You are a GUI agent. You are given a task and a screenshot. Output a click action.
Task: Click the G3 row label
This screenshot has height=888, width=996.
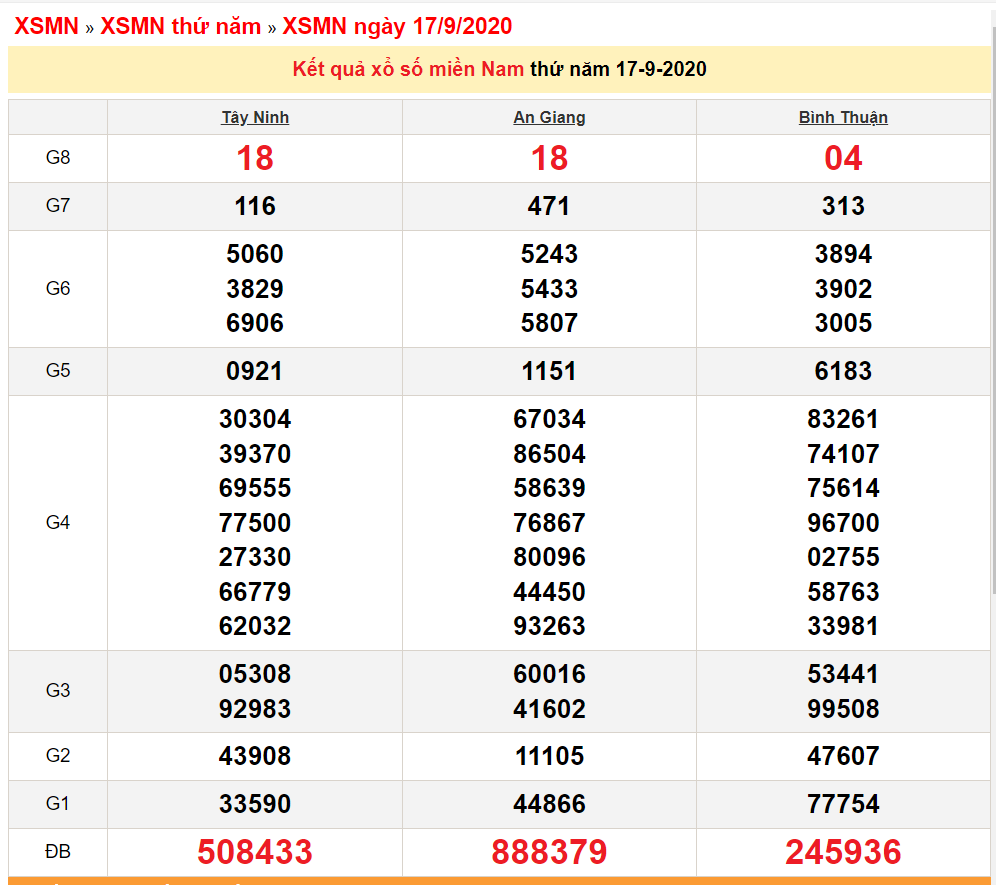tap(57, 691)
